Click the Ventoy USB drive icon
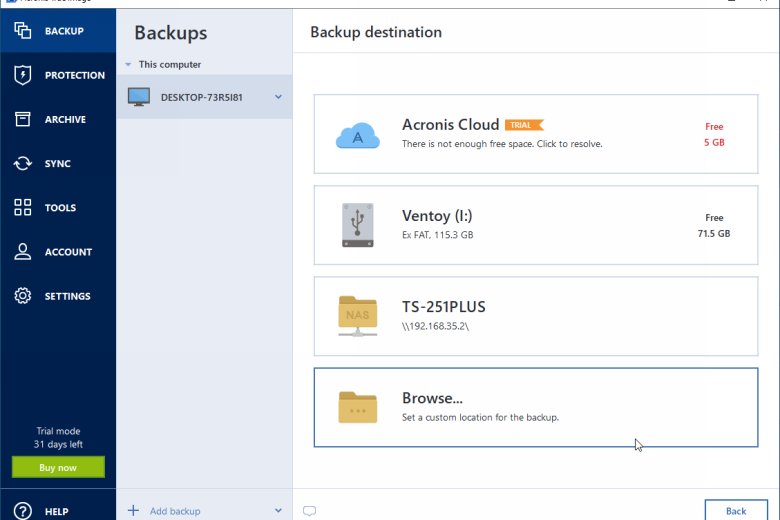Image resolution: width=780 pixels, height=520 pixels. [358, 225]
